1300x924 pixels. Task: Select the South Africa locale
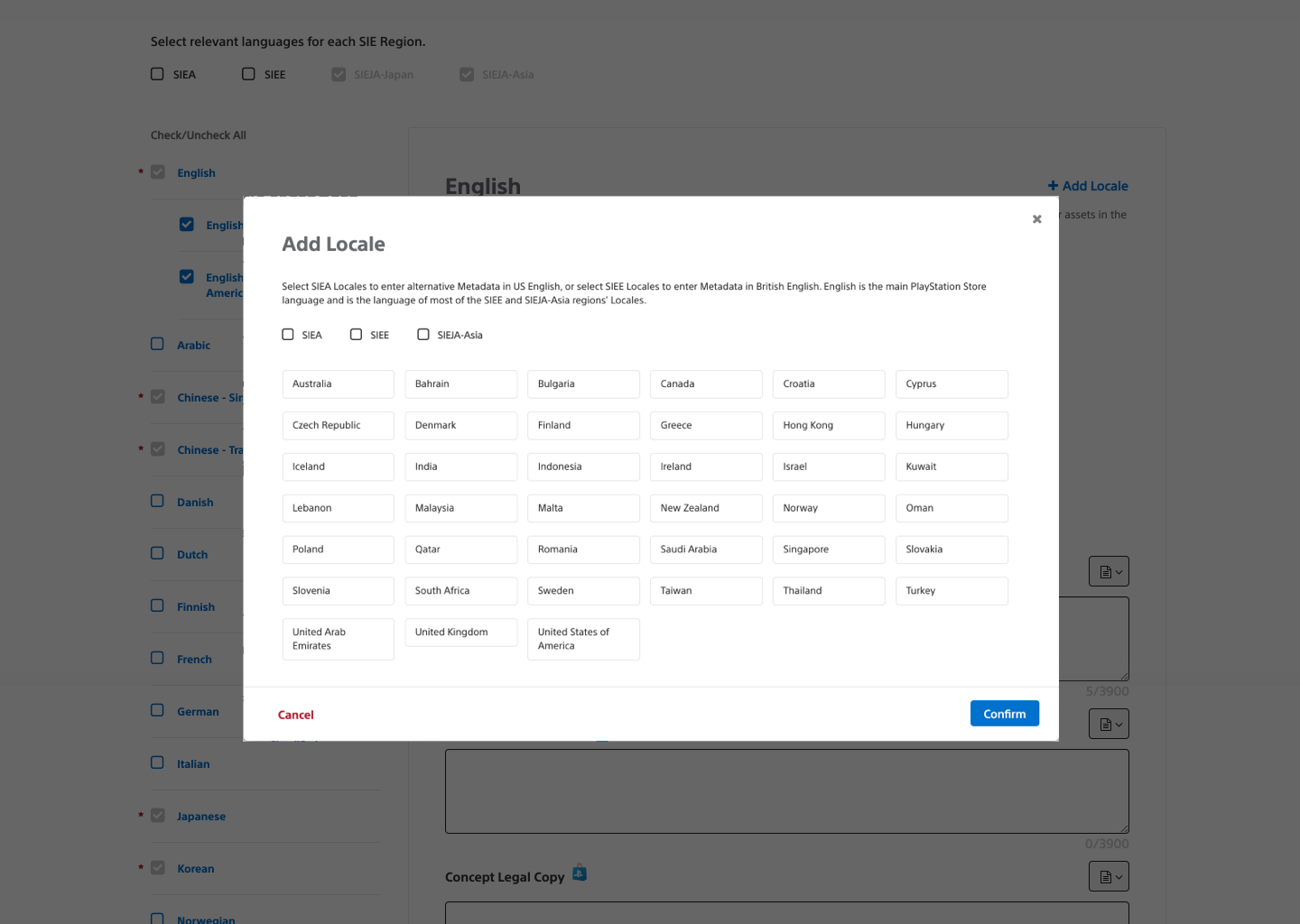pyautogui.click(x=460, y=591)
